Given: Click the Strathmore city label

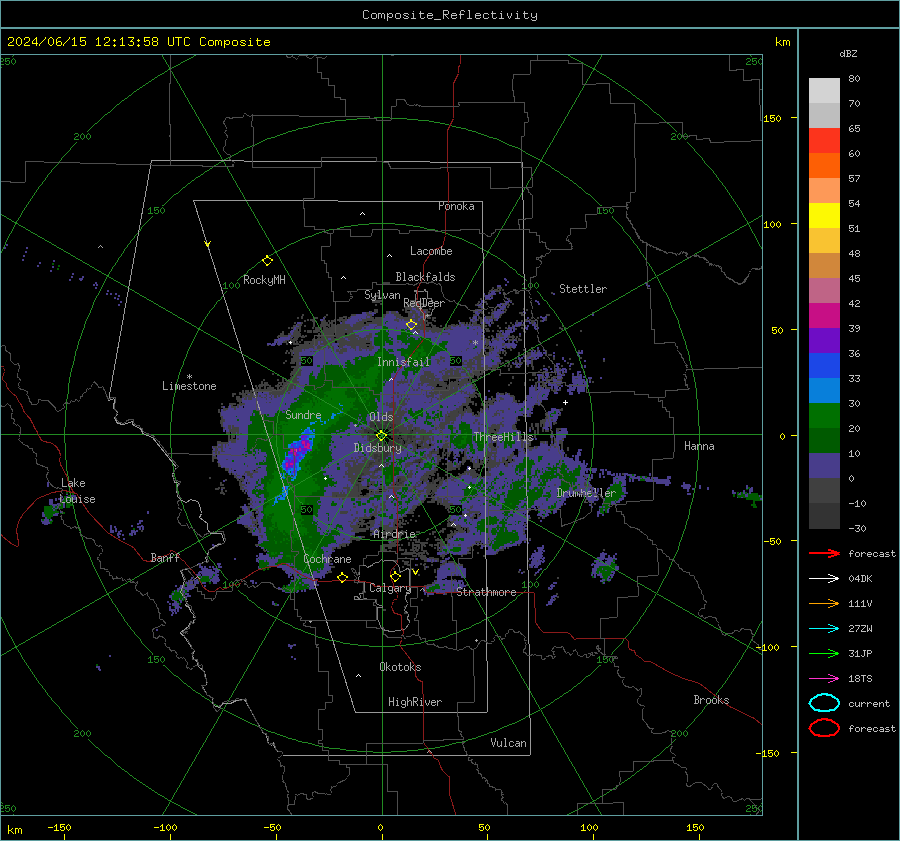Looking at the screenshot, I should click(x=486, y=592).
